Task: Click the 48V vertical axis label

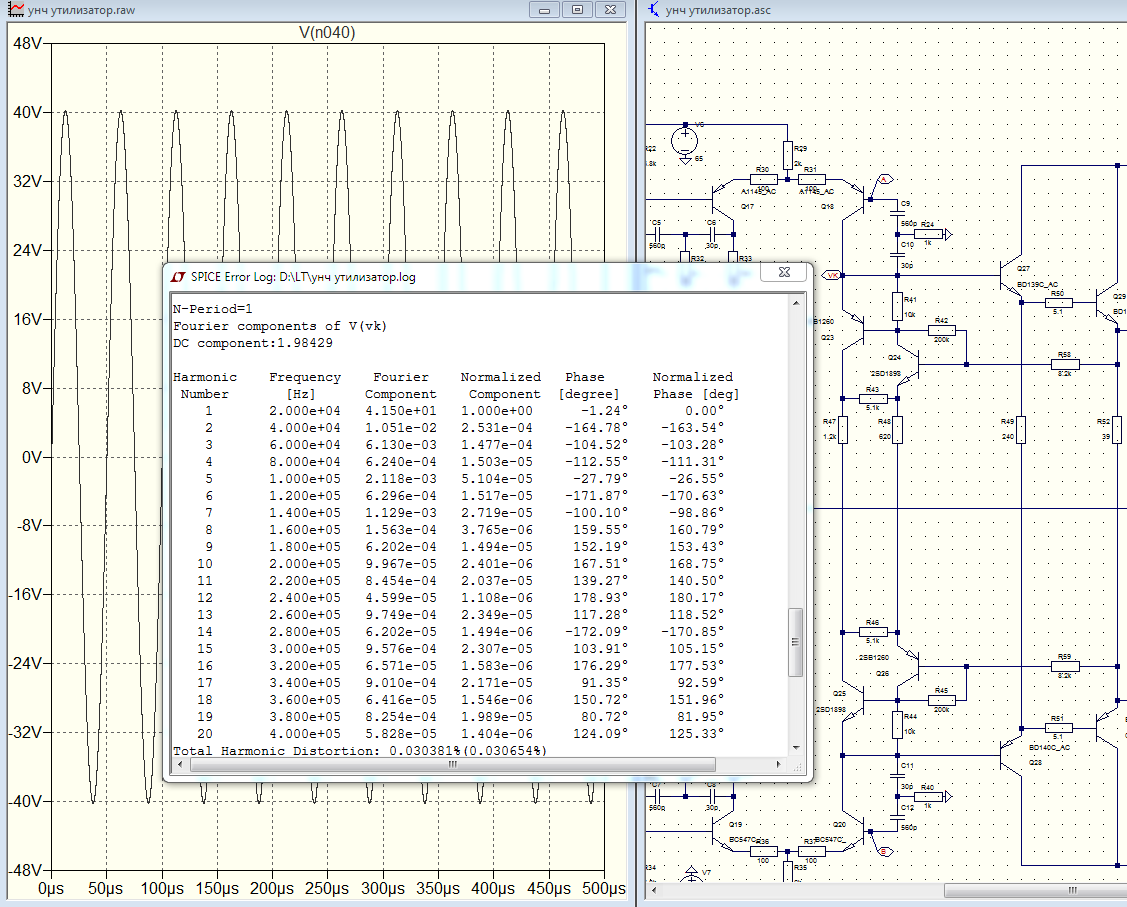Action: point(25,44)
